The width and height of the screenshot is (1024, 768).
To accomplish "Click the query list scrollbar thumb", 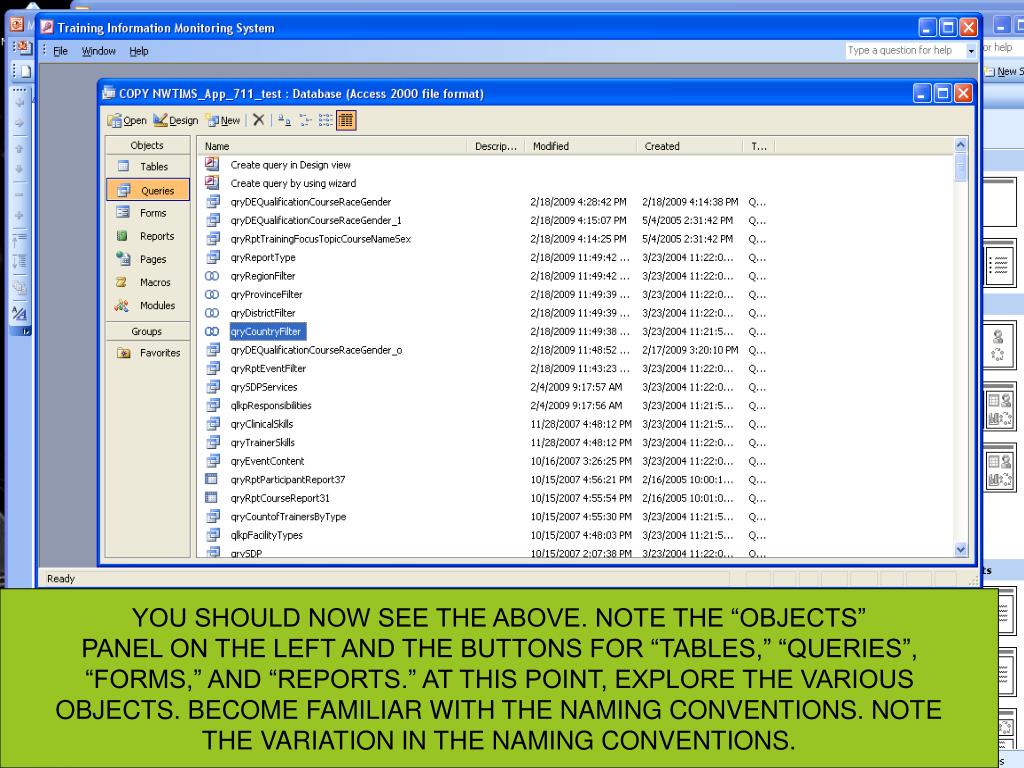I will (960, 167).
